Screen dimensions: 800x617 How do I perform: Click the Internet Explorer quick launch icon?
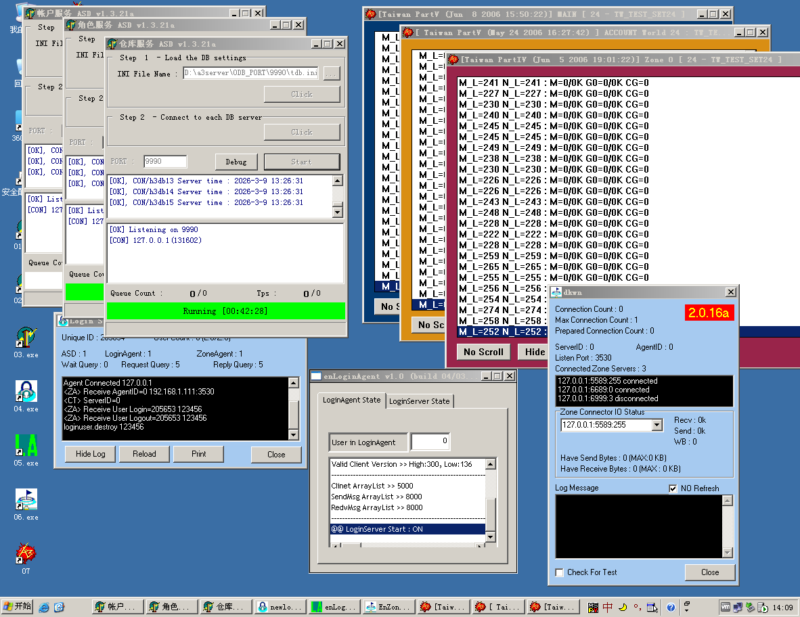coord(46,607)
